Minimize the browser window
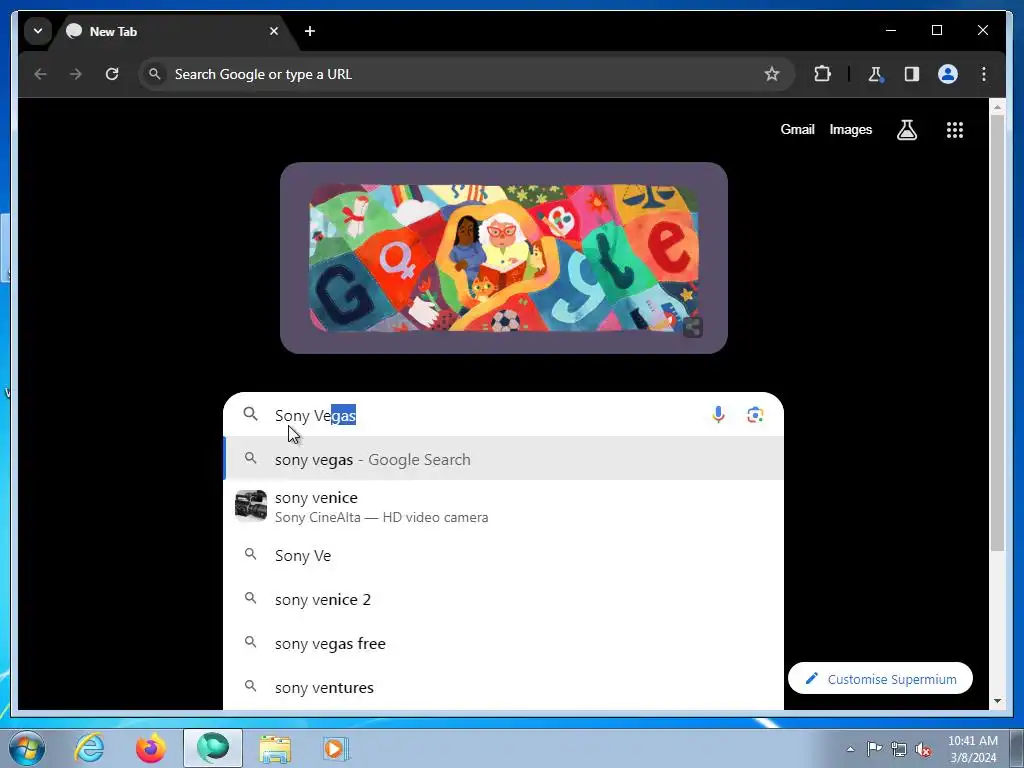1024x768 pixels. point(891,30)
